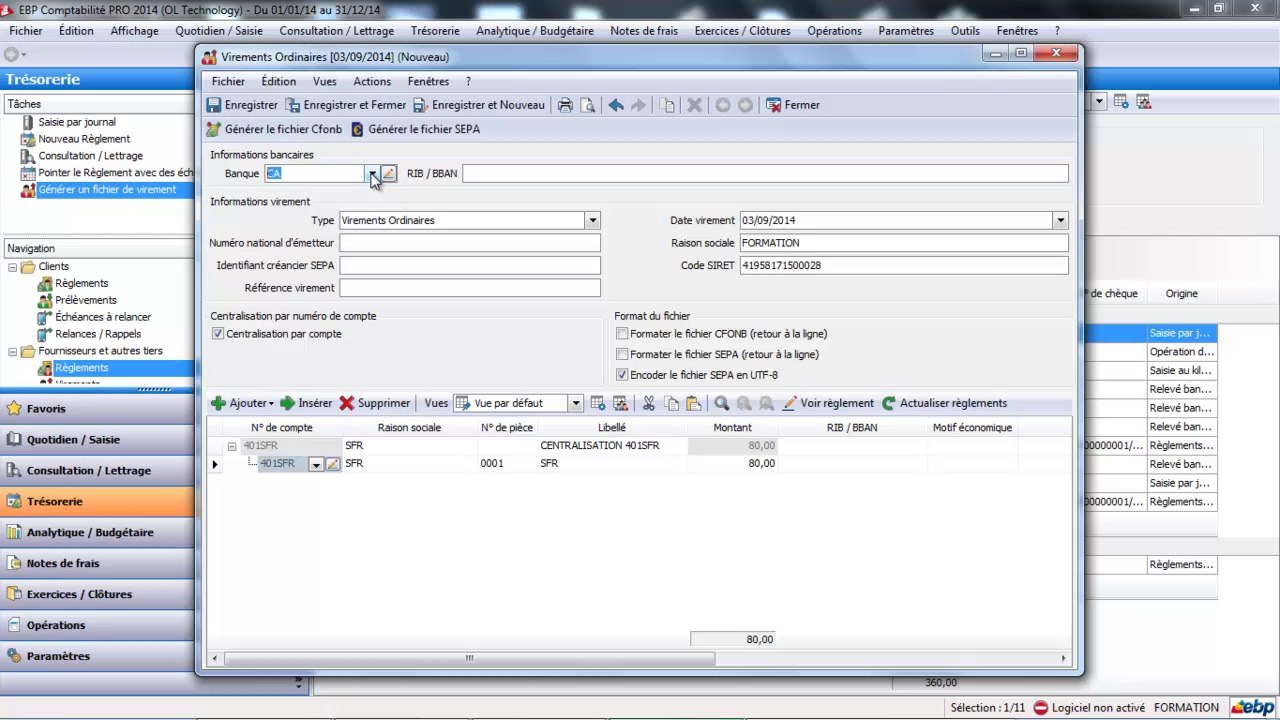The height and width of the screenshot is (720, 1280).
Task: Collapse the Clients tree node
Action: 13,267
